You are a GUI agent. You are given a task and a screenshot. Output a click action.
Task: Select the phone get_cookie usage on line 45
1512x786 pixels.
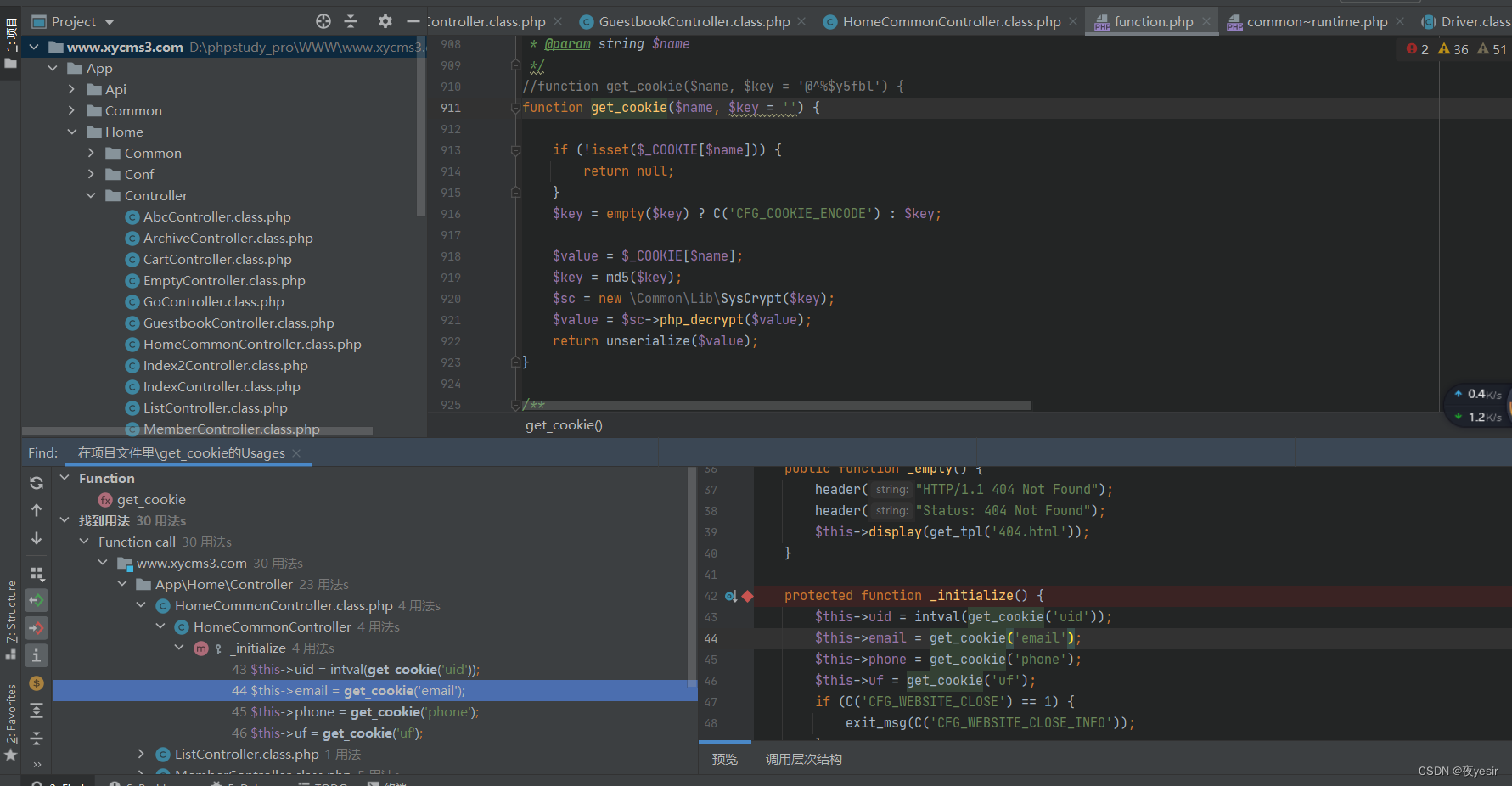[355, 711]
